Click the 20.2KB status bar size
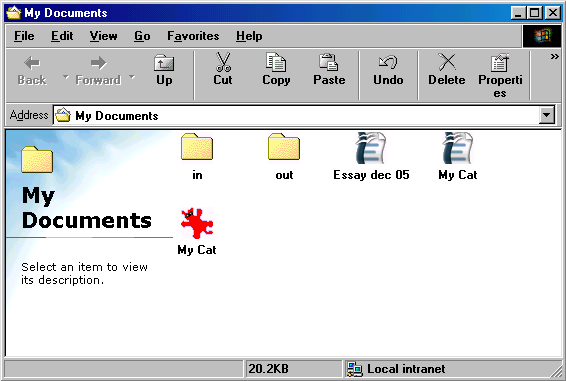566x381 pixels. [x=269, y=369]
